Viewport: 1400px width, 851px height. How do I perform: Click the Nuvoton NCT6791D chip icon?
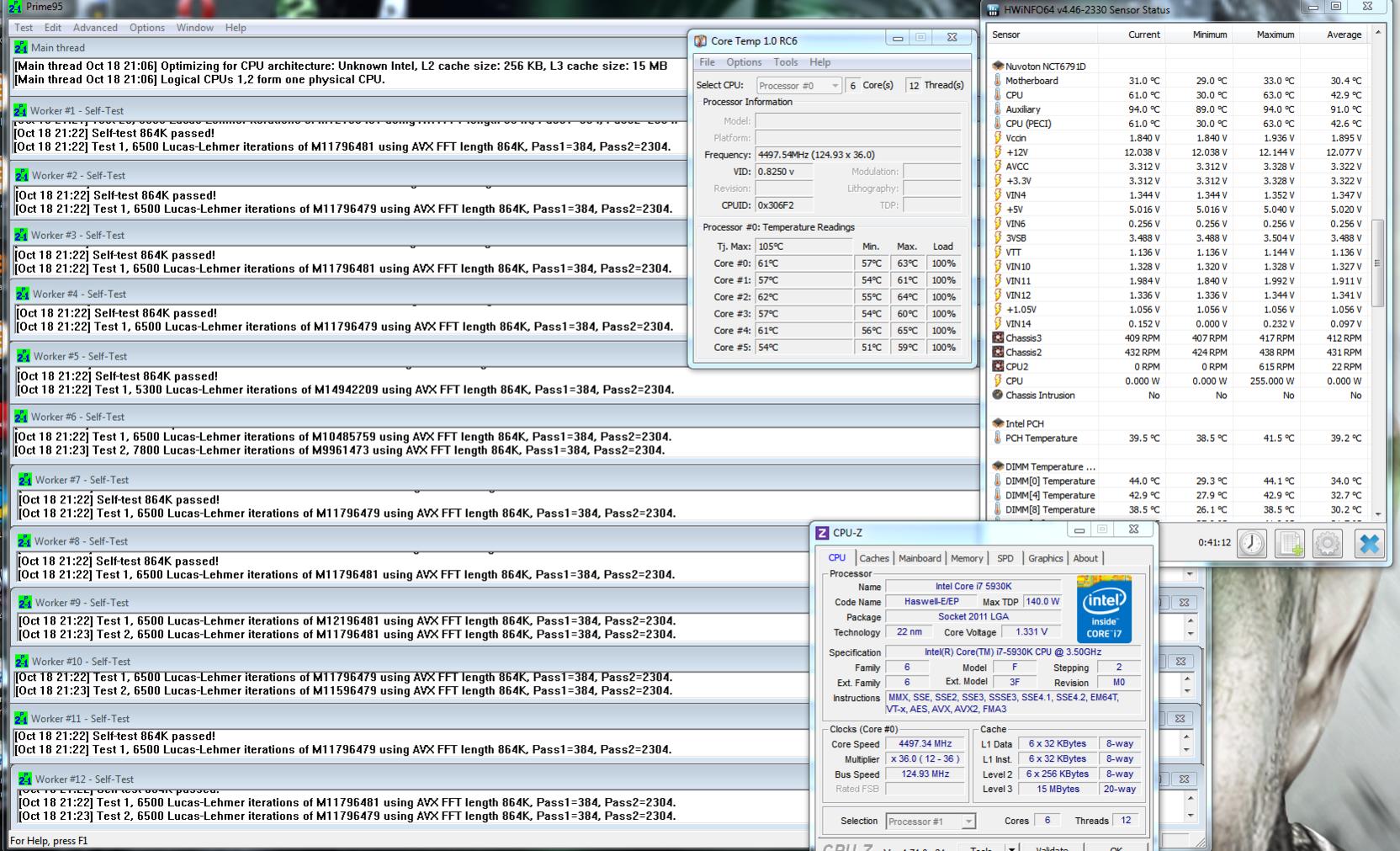pyautogui.click(x=998, y=66)
